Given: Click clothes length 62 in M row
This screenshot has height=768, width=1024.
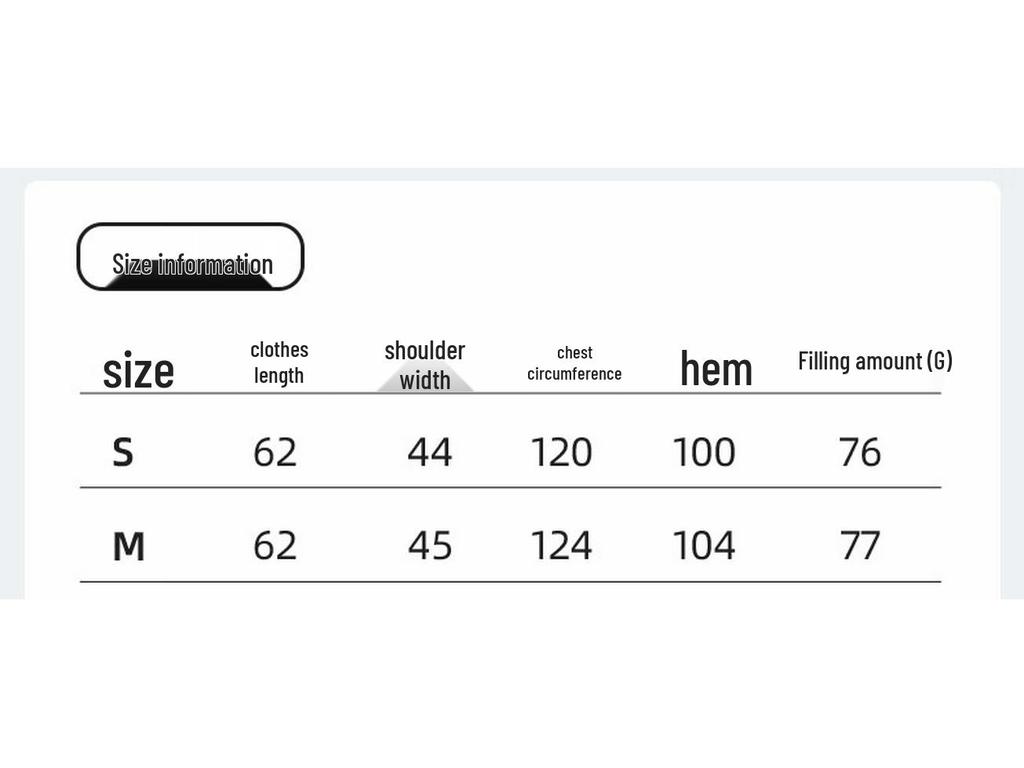Looking at the screenshot, I should point(275,546).
